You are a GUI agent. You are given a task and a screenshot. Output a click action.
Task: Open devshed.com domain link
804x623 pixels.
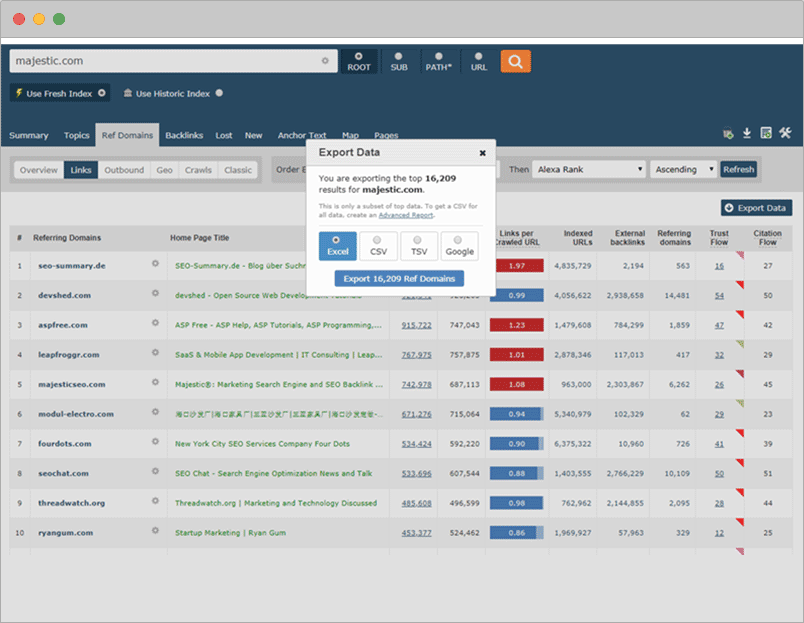pos(65,295)
